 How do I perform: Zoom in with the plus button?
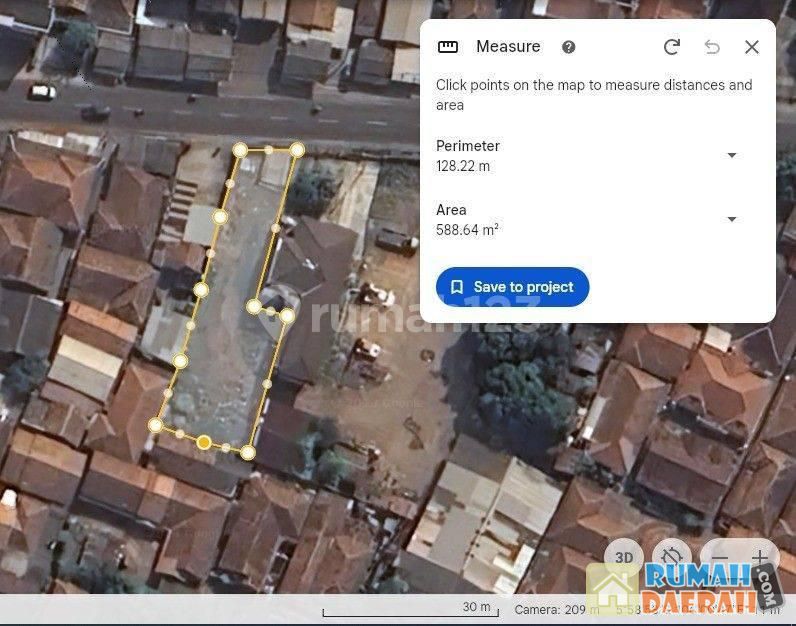[760, 558]
